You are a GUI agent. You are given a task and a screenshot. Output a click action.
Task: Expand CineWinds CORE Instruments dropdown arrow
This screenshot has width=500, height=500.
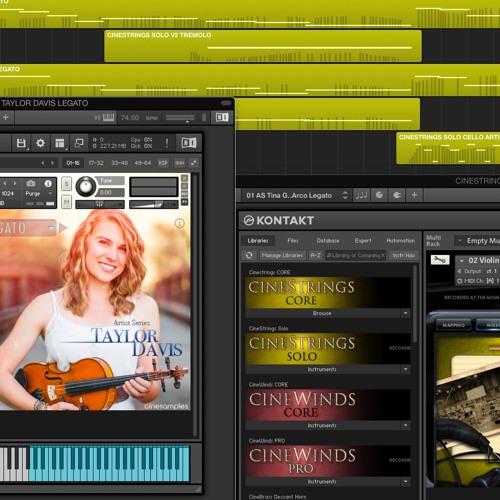point(405,425)
